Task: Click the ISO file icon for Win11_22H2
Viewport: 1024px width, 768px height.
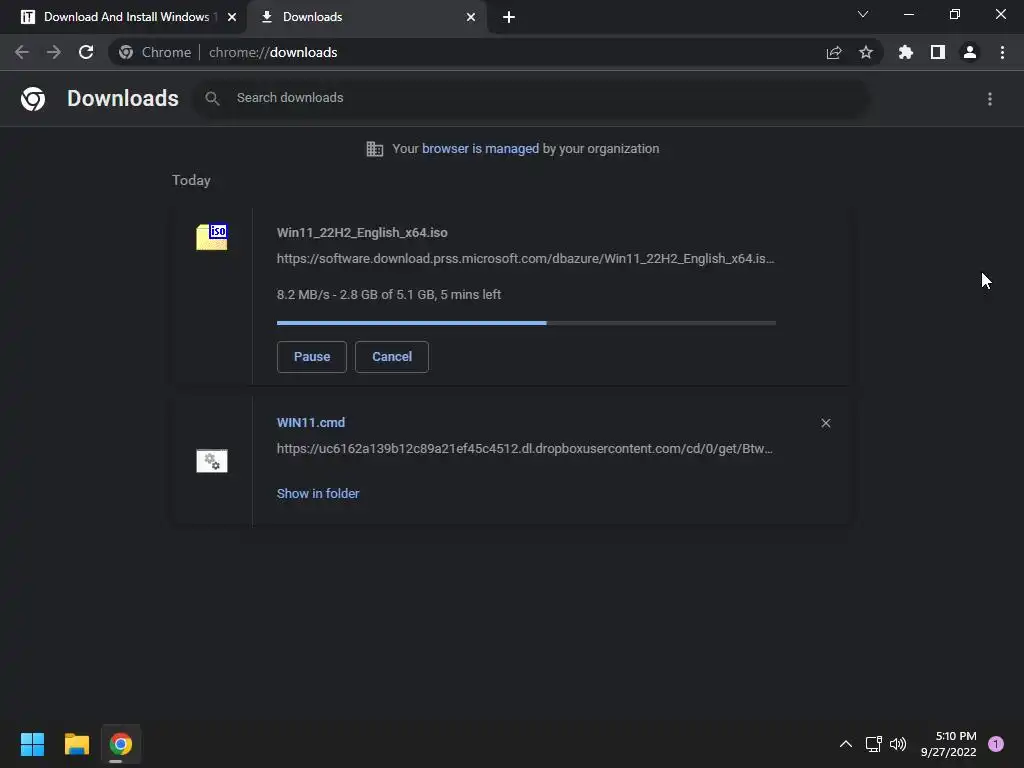Action: 212,237
